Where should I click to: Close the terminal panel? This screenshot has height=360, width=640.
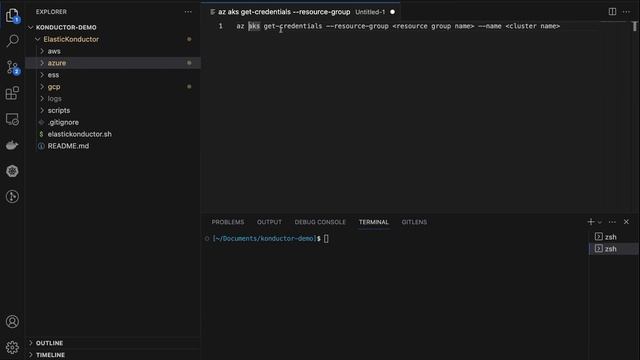coord(627,222)
